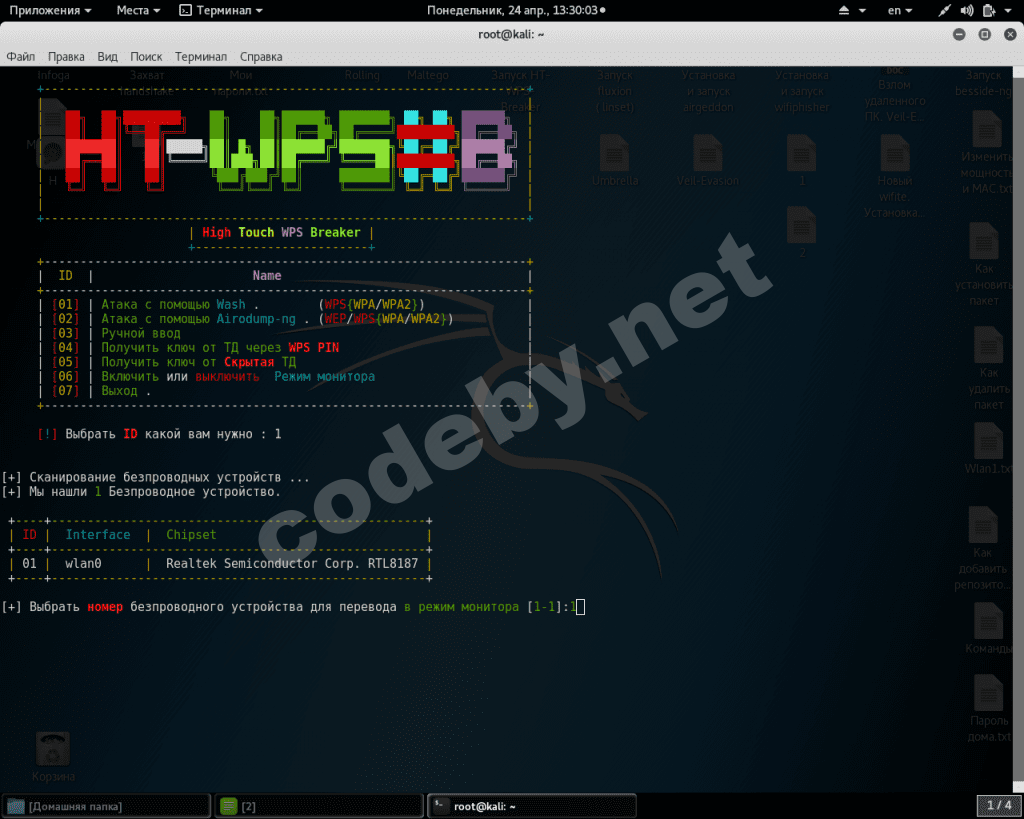Open the Поиск menu
The width and height of the screenshot is (1024, 819).
click(x=146, y=57)
